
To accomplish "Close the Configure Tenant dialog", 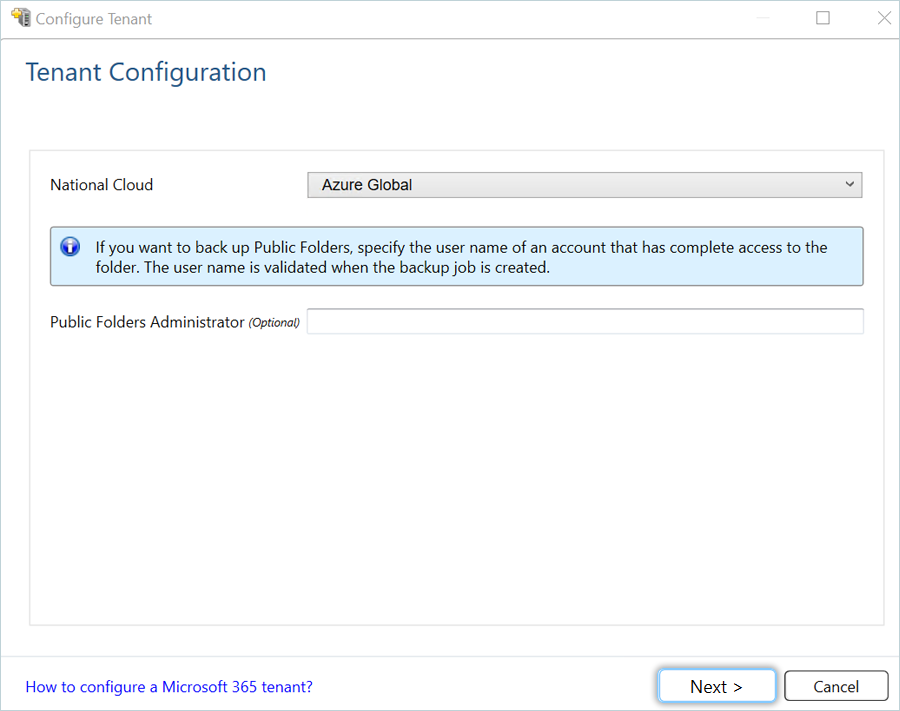I will click(x=884, y=18).
